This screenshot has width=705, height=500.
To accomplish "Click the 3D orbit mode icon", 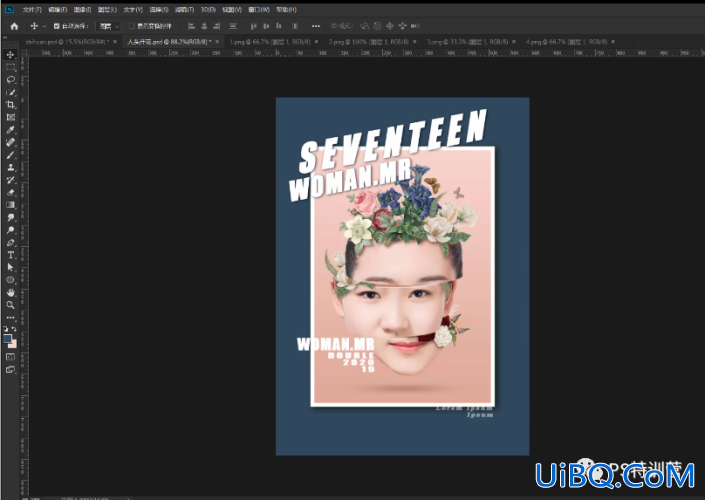I will coord(365,26).
